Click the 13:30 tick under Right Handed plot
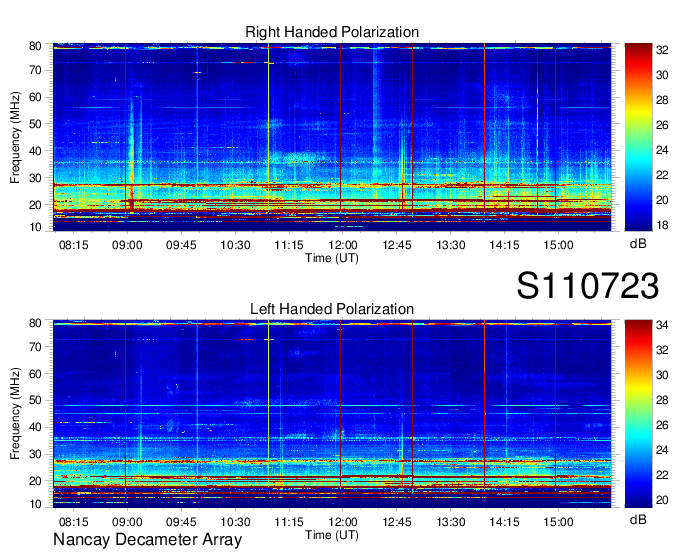 coord(451,245)
